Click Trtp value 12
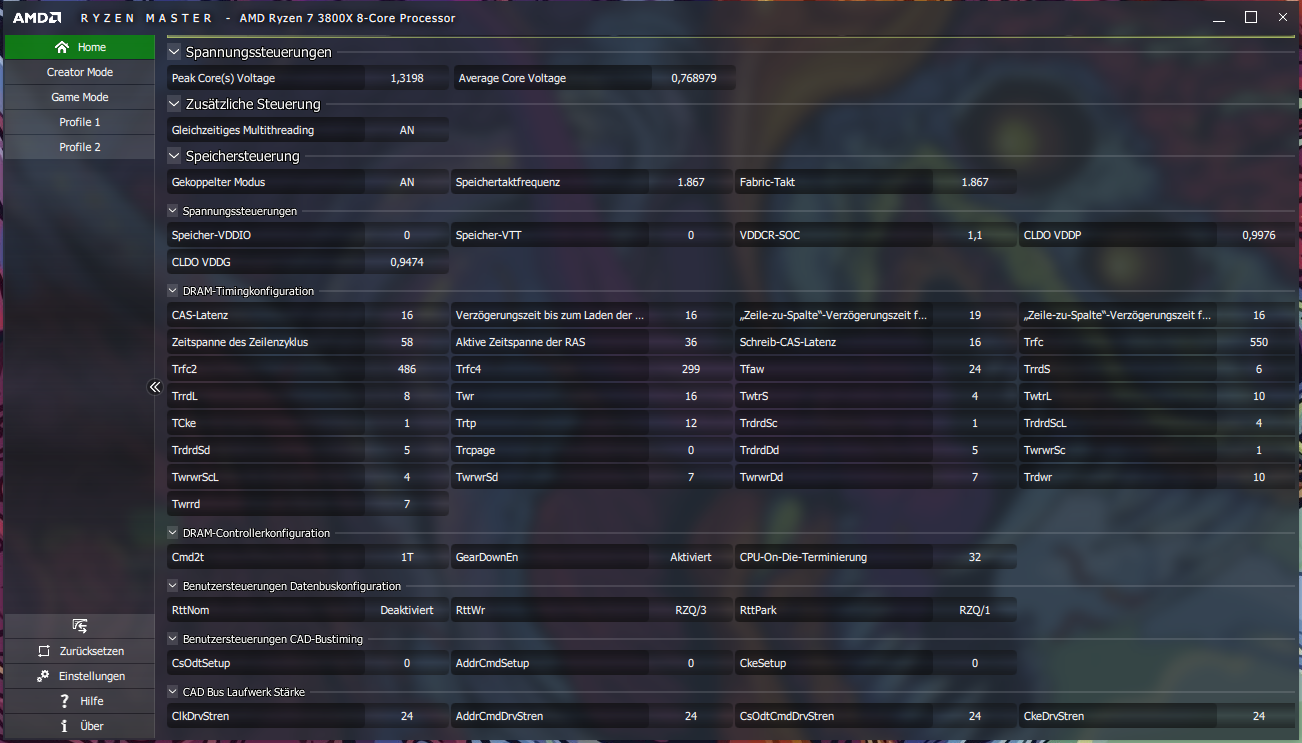Viewport: 1302px width, 743px height. pyautogui.click(x=691, y=423)
